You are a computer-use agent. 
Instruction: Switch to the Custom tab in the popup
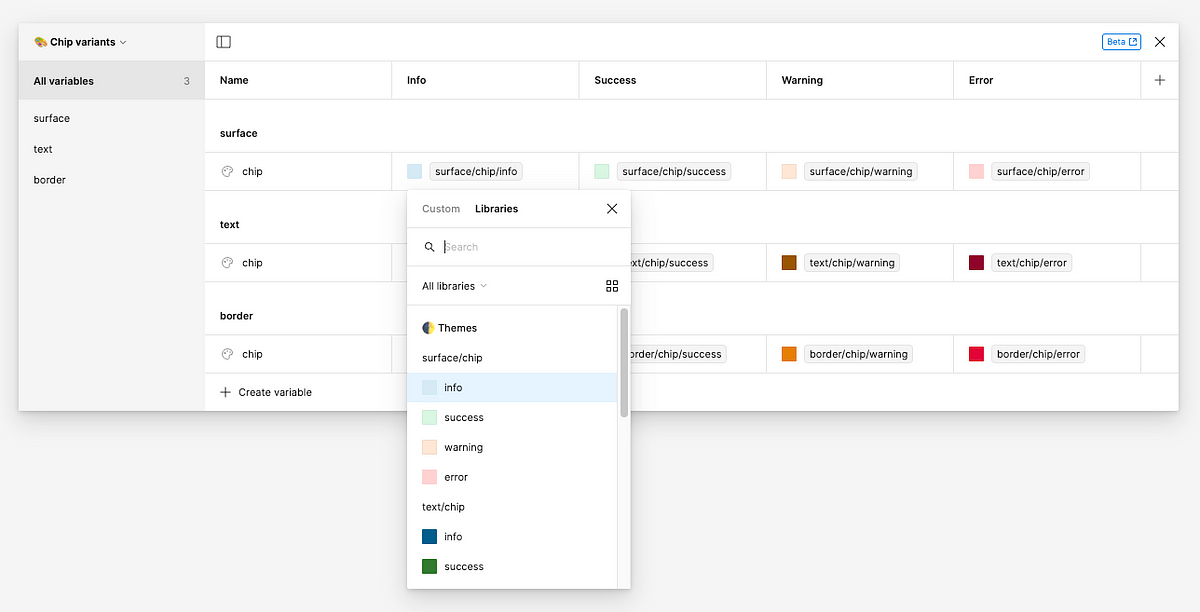440,208
